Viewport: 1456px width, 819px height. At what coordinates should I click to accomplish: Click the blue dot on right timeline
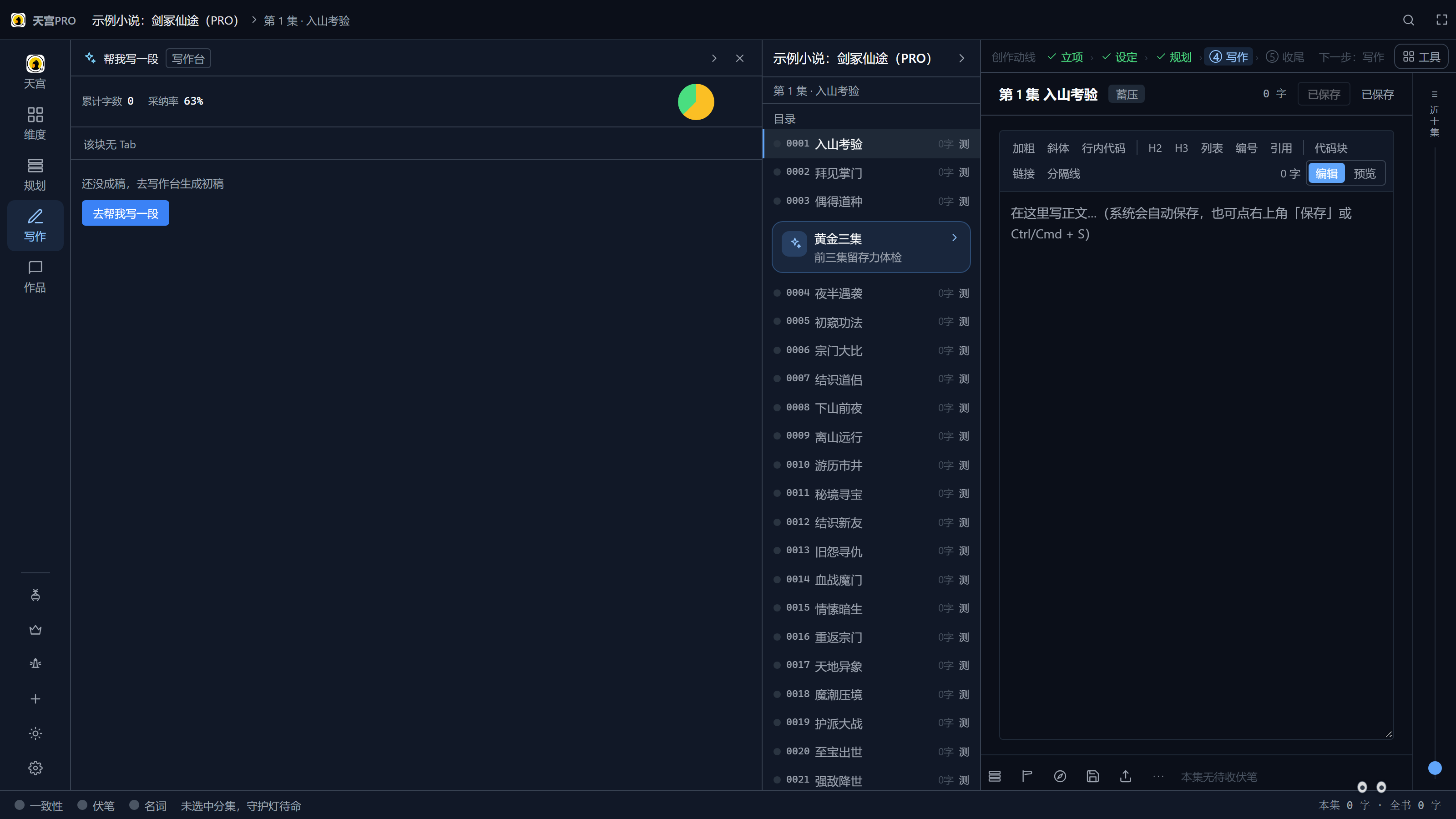pyautogui.click(x=1435, y=768)
